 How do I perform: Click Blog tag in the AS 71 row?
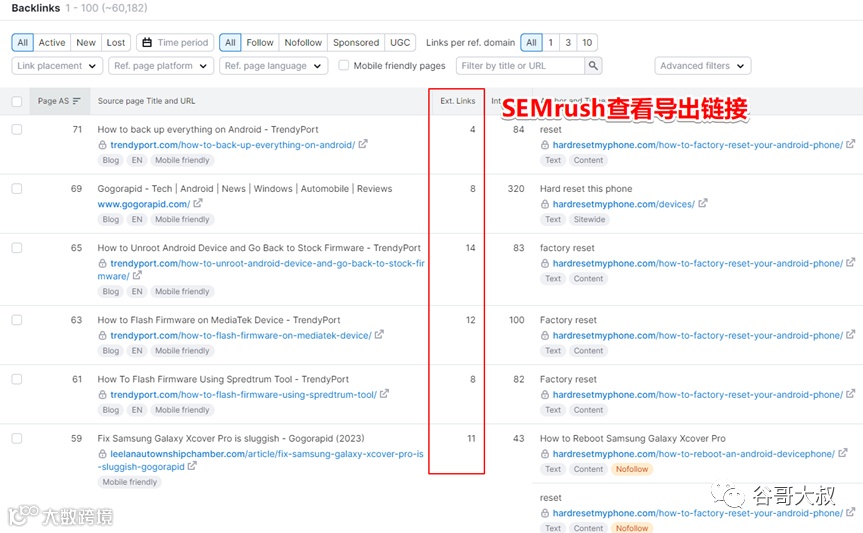pyautogui.click(x=111, y=160)
